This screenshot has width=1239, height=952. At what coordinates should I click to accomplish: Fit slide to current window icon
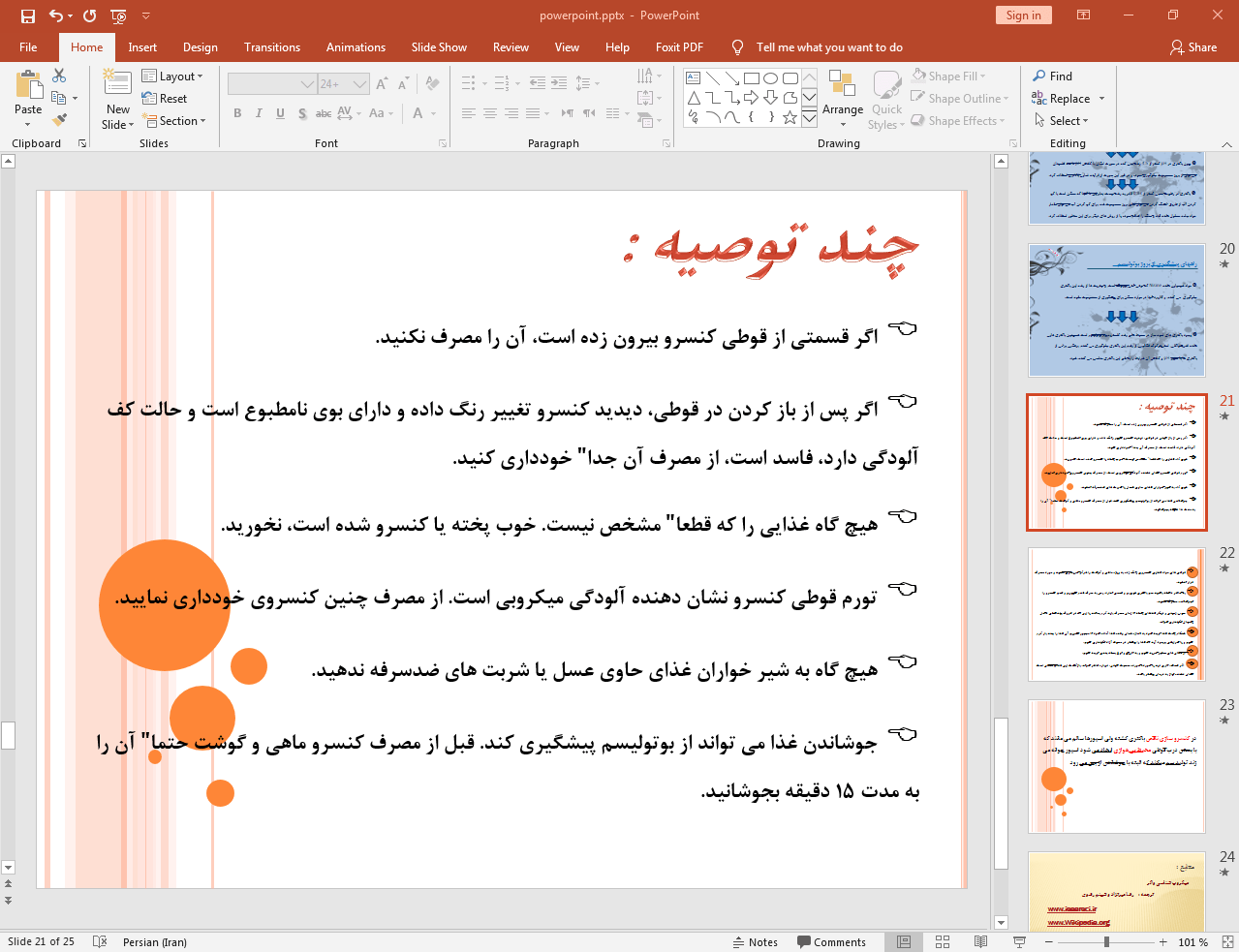click(x=1227, y=941)
